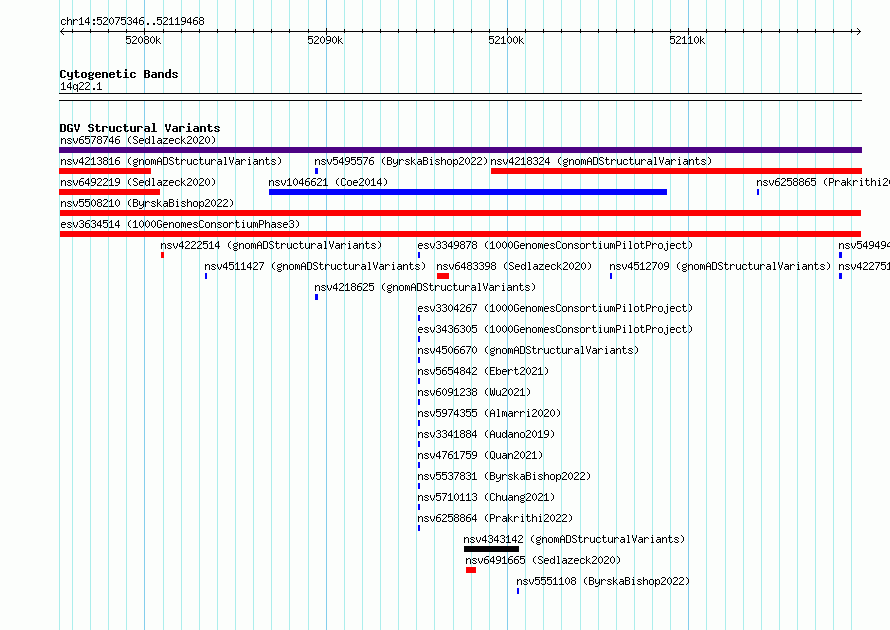
Task: Click the blue nsv1046621 Coe2014 bar
Action: pyautogui.click(x=468, y=192)
